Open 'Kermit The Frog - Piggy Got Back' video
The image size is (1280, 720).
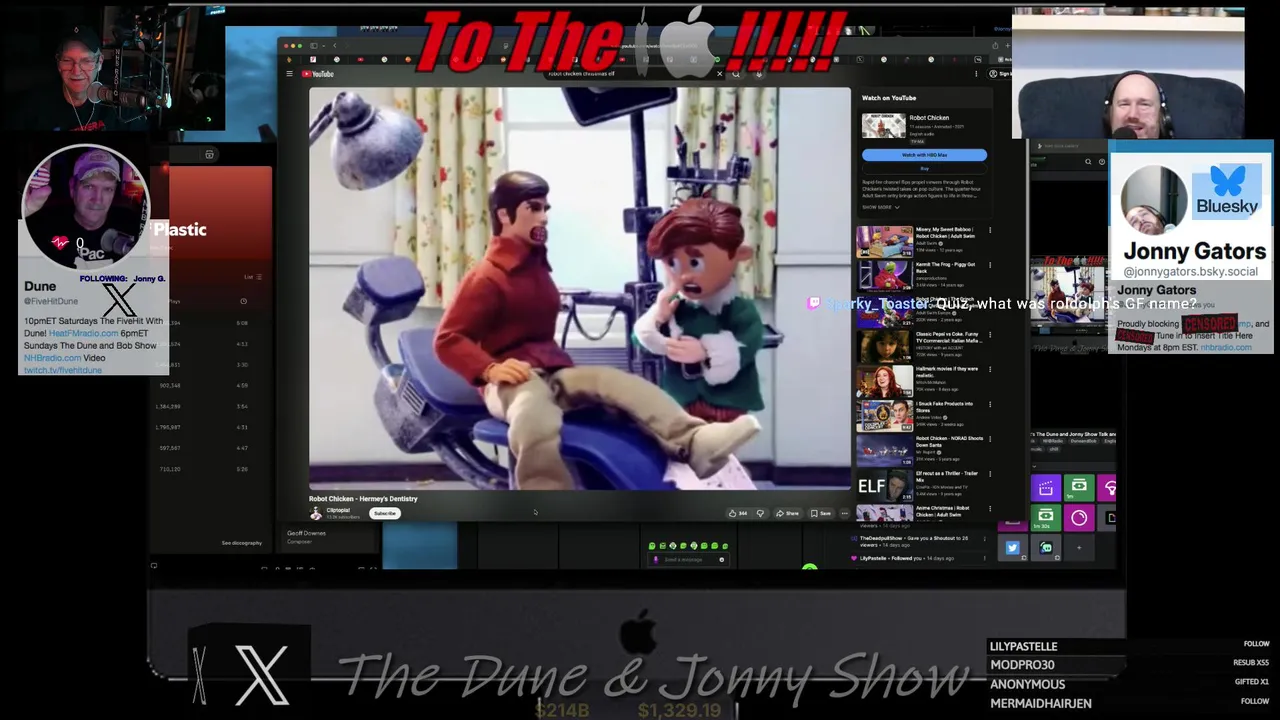pos(884,276)
